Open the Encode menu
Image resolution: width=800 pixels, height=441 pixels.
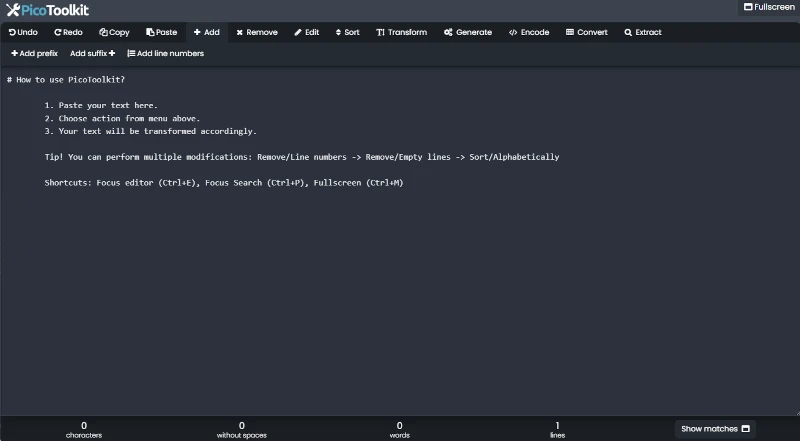(529, 32)
